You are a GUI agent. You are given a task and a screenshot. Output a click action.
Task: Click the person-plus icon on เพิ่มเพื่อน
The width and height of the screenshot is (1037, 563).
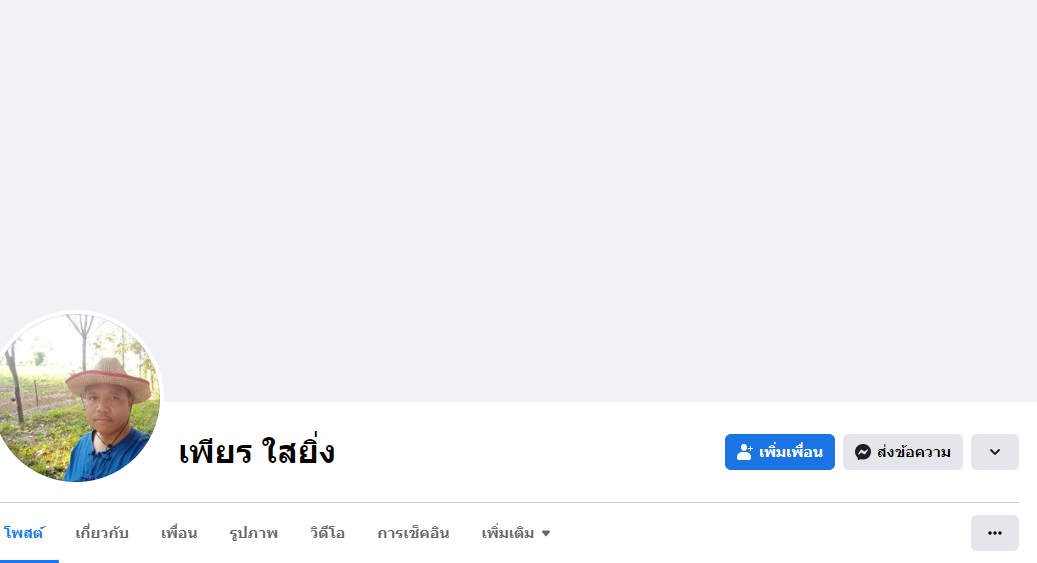pos(745,452)
